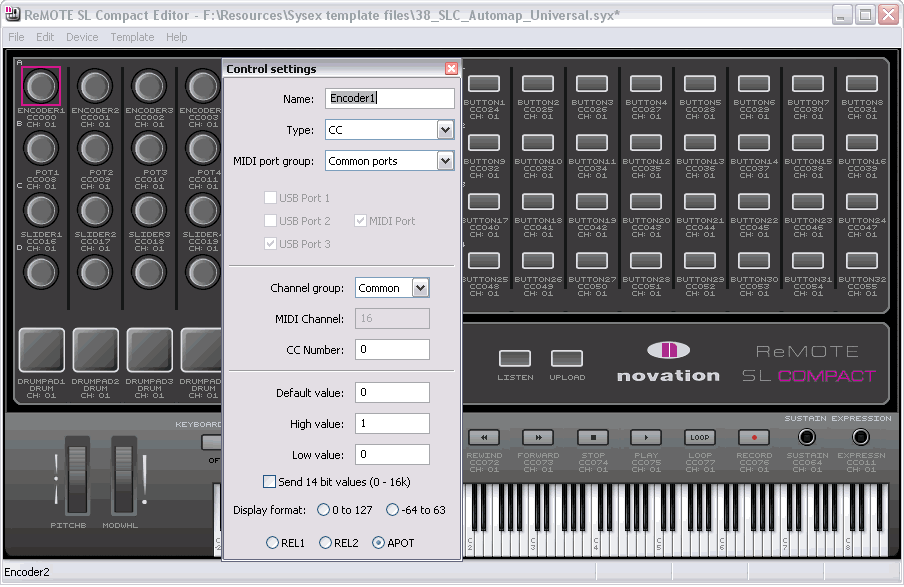Select Button22 on the device panel
This screenshot has width=904, height=587.
pyautogui.click(x=754, y=201)
